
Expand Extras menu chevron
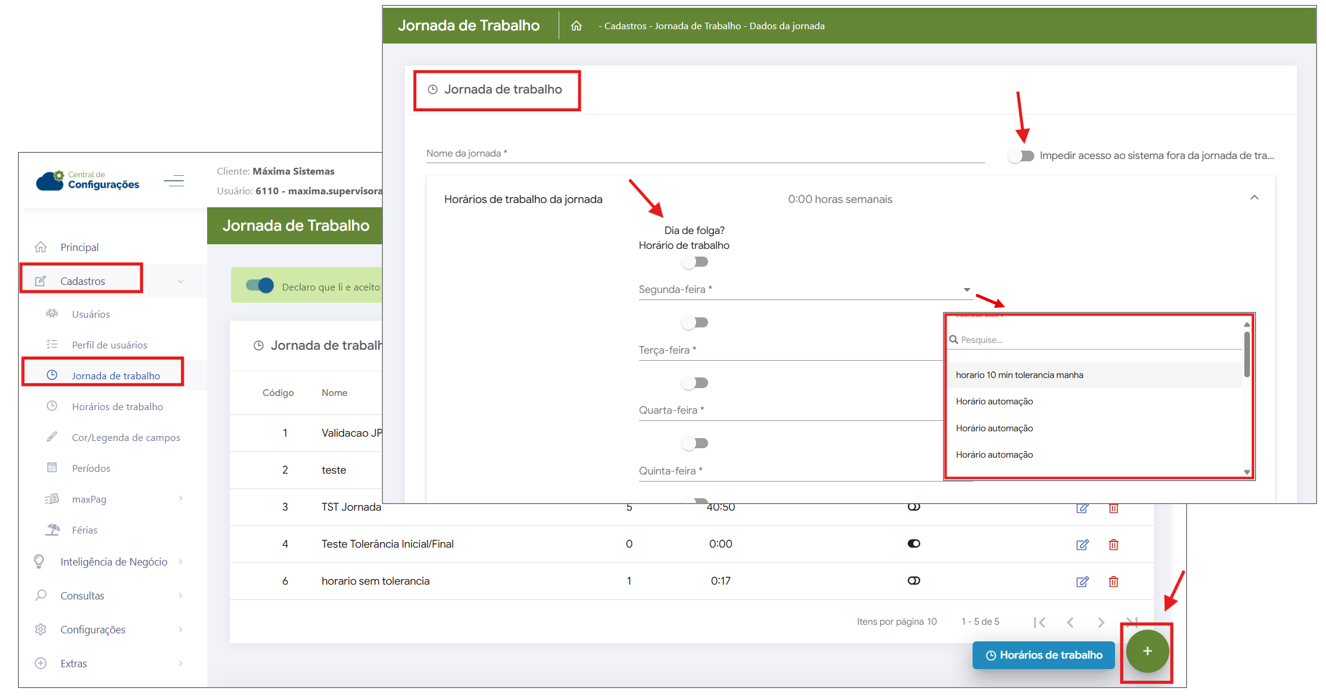click(181, 664)
